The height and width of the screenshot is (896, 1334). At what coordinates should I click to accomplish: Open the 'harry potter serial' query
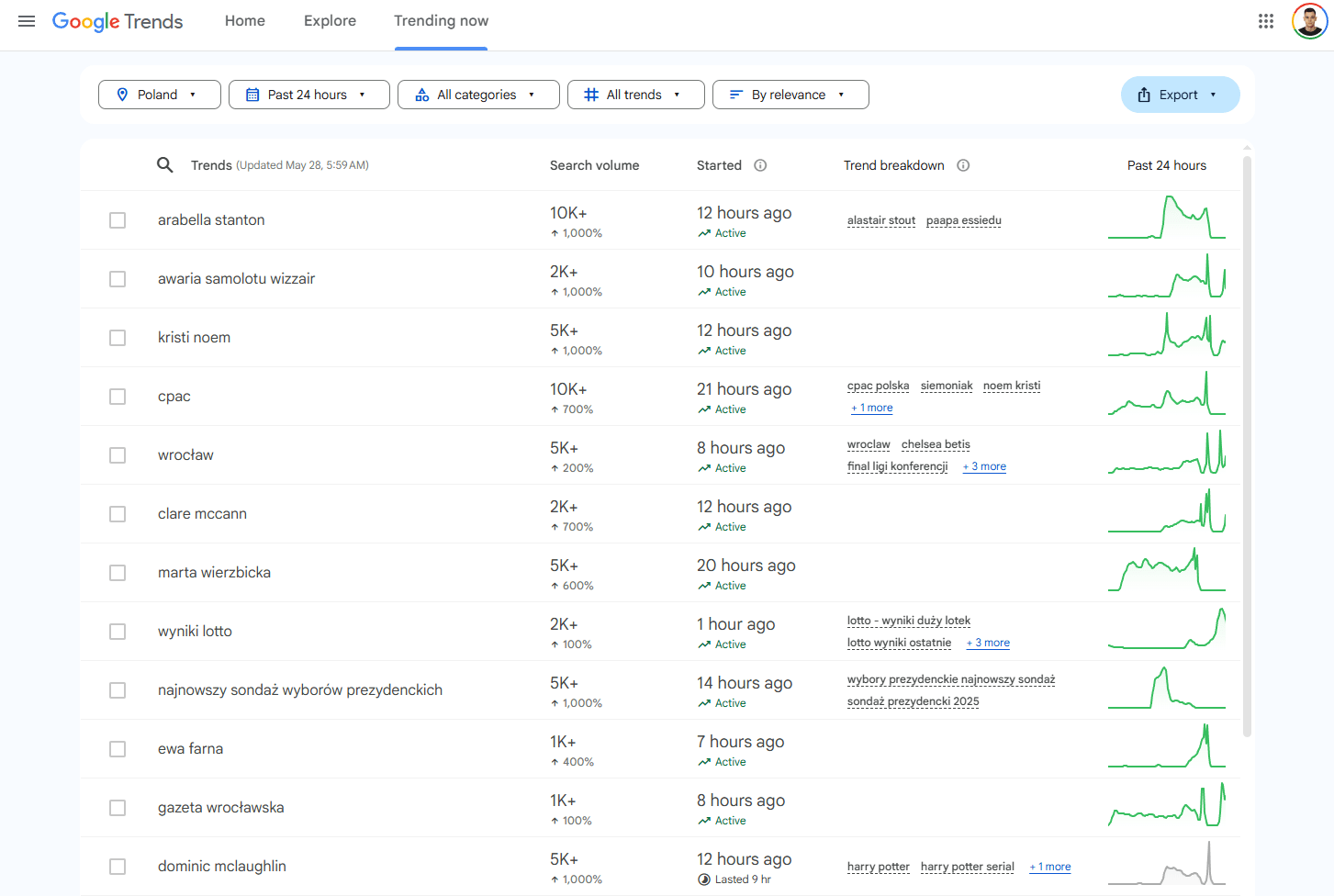(x=968, y=867)
